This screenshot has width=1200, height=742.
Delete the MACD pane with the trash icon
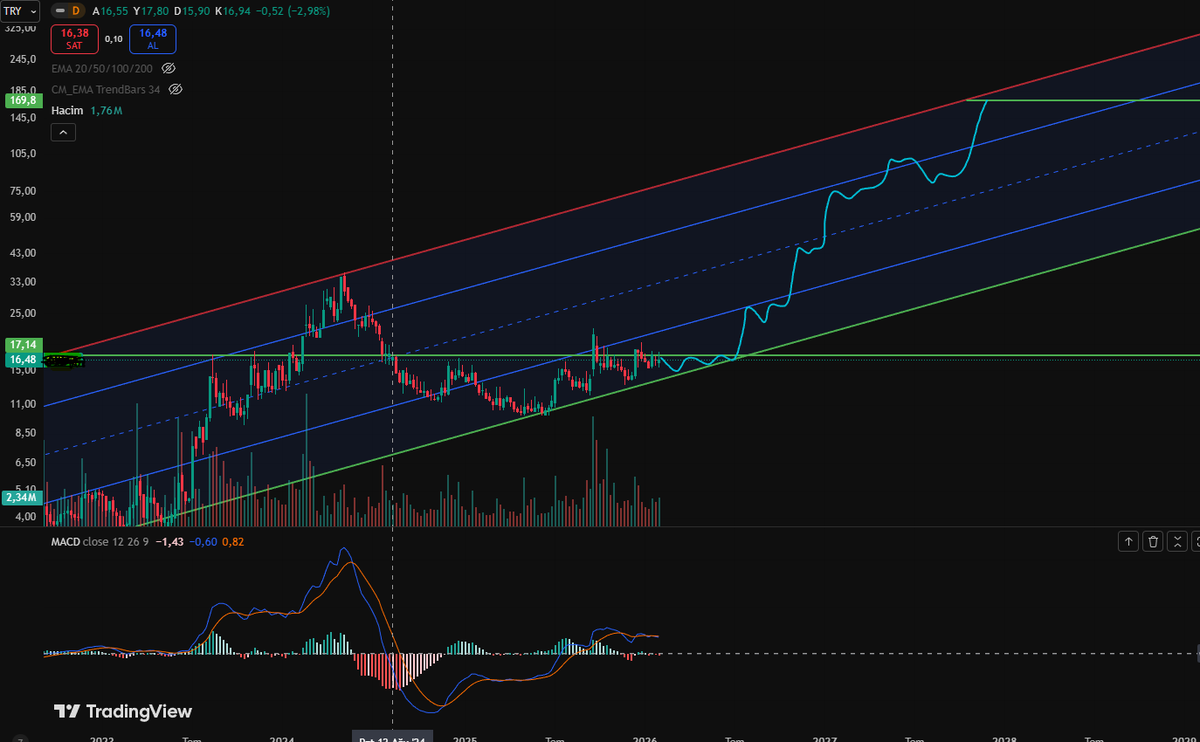point(1153,541)
